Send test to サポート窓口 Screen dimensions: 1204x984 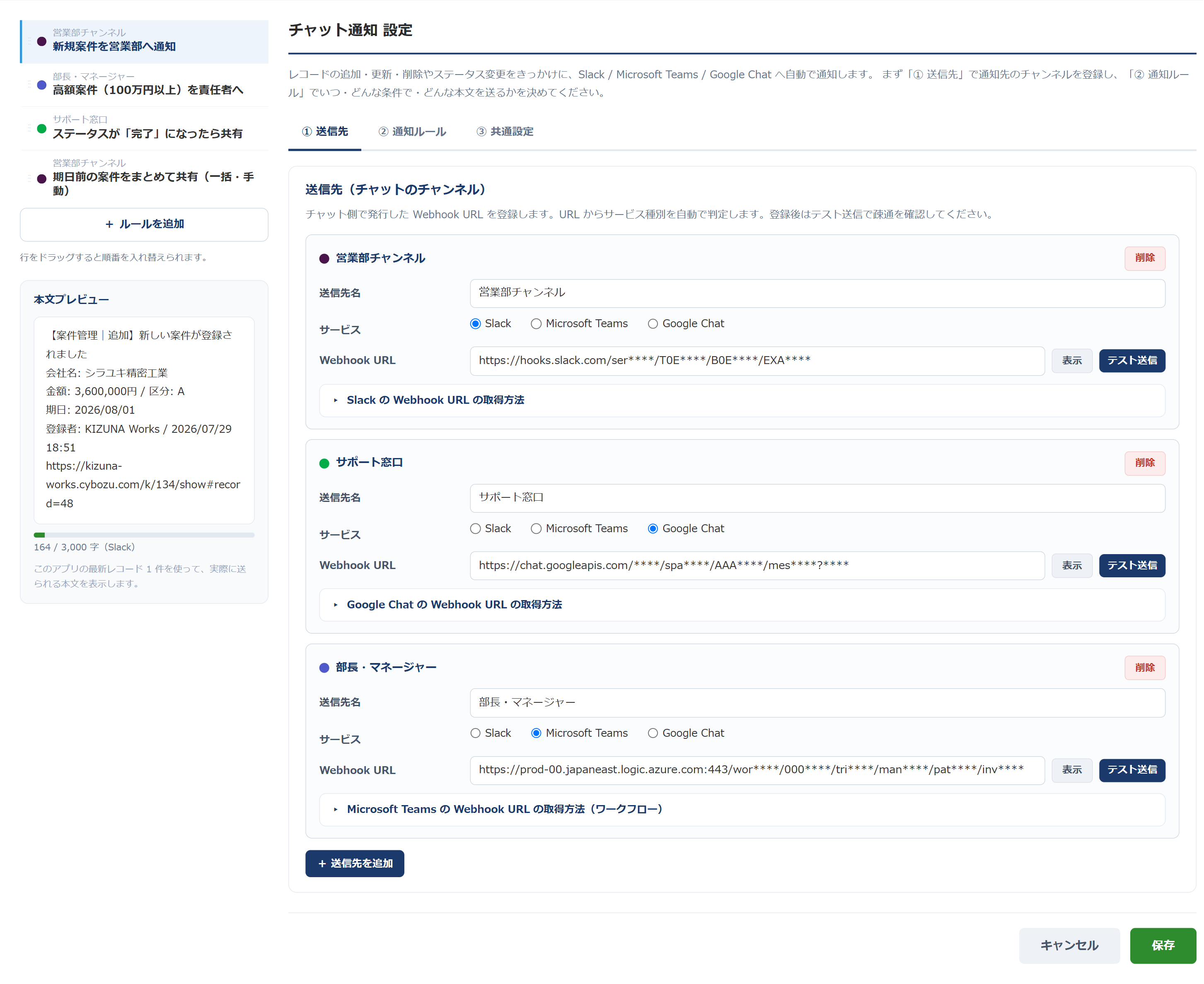(x=1132, y=566)
